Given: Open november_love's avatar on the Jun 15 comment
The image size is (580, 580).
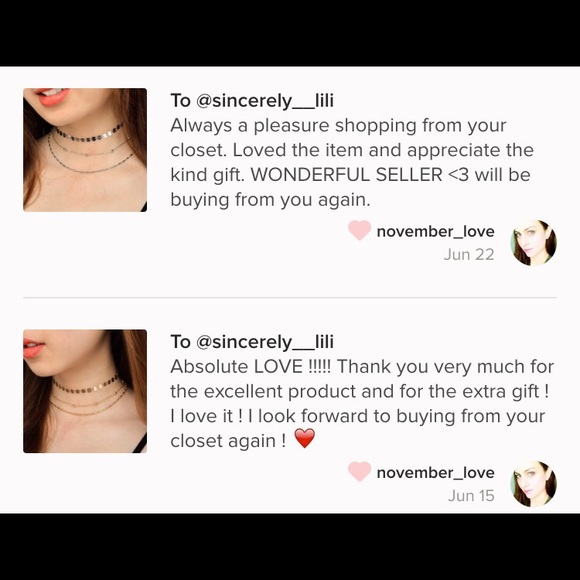Looking at the screenshot, I should pos(533,484).
